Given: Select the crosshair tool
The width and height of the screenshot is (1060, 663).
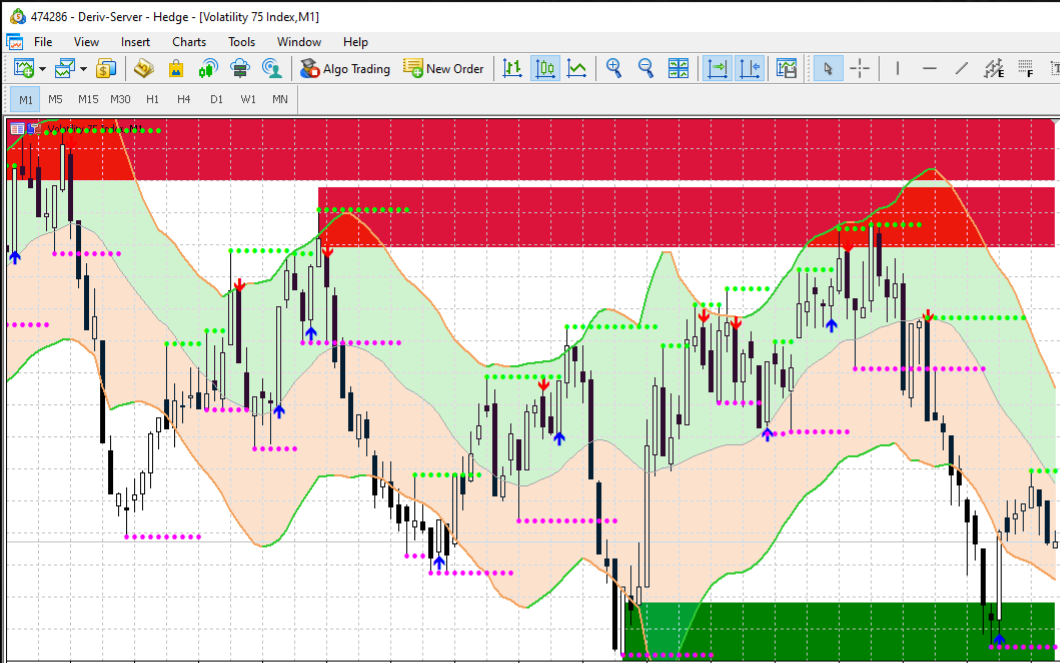Looking at the screenshot, I should tap(860, 68).
